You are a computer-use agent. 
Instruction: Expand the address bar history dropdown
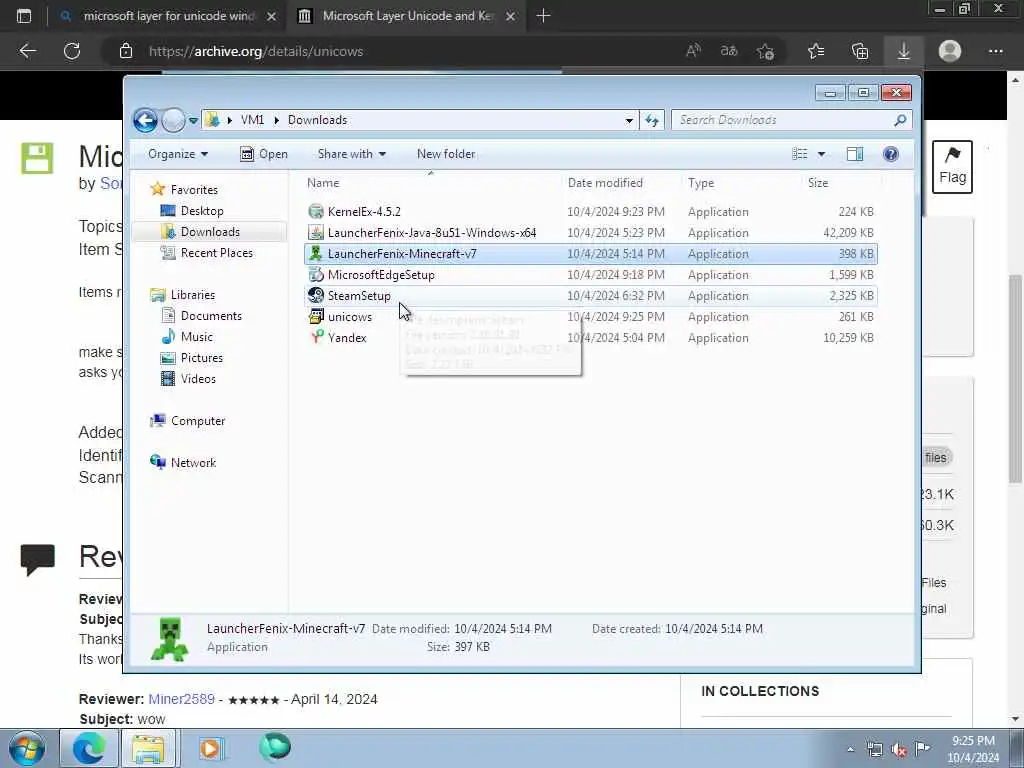tap(629, 120)
